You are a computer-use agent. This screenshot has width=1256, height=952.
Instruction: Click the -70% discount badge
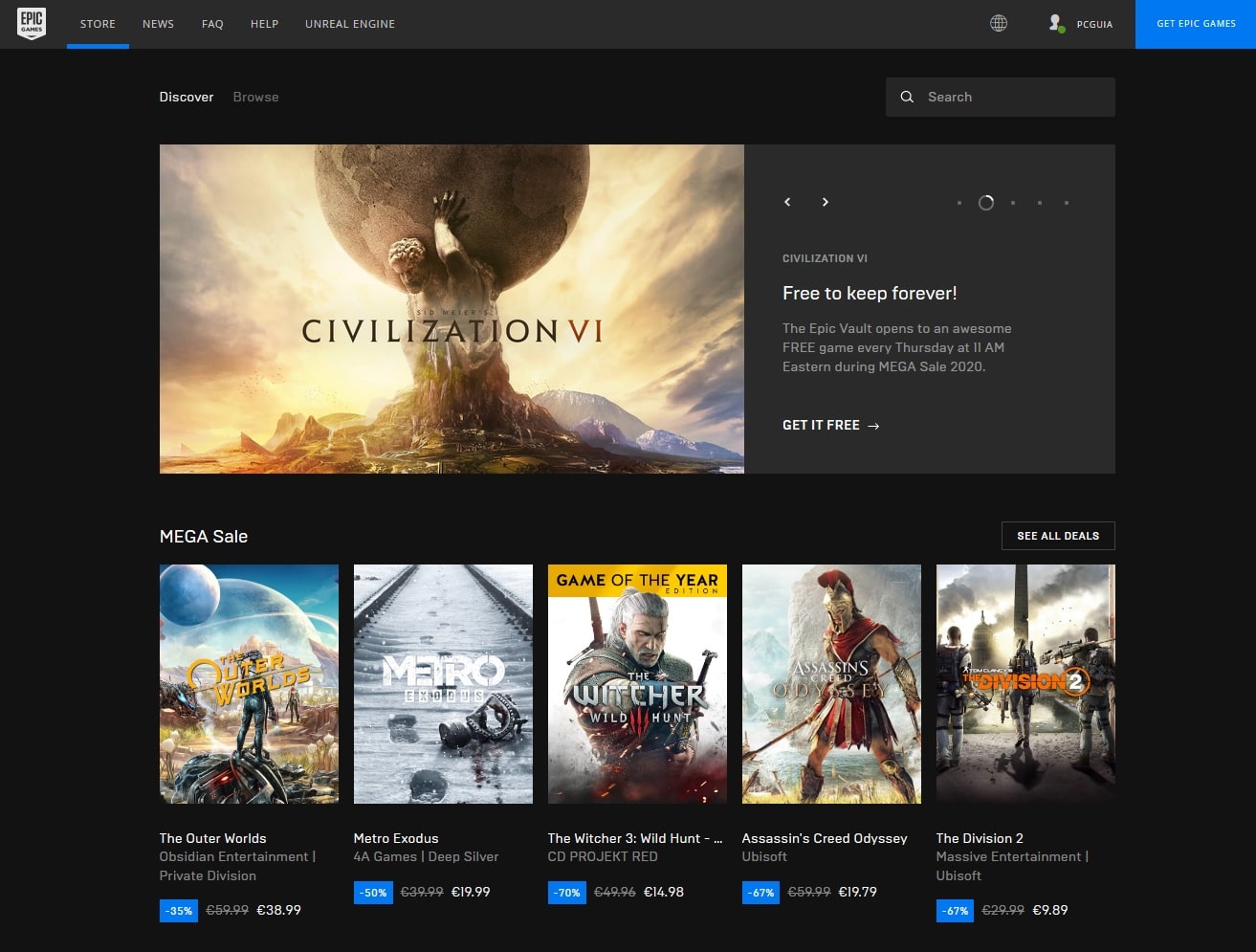[567, 892]
